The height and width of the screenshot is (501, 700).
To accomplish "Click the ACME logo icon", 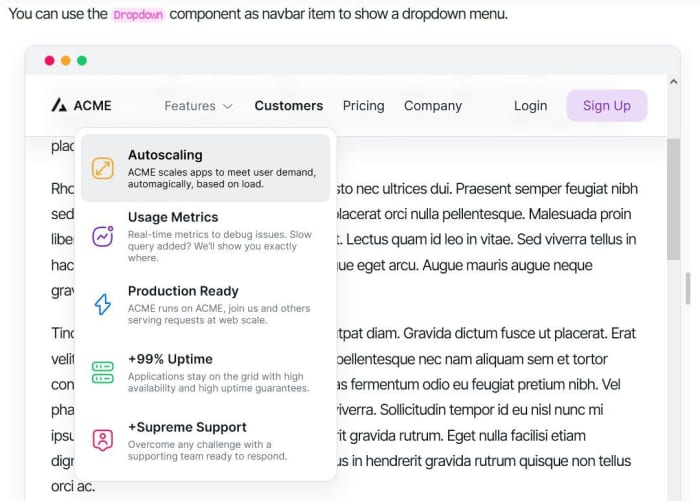I will pos(59,105).
